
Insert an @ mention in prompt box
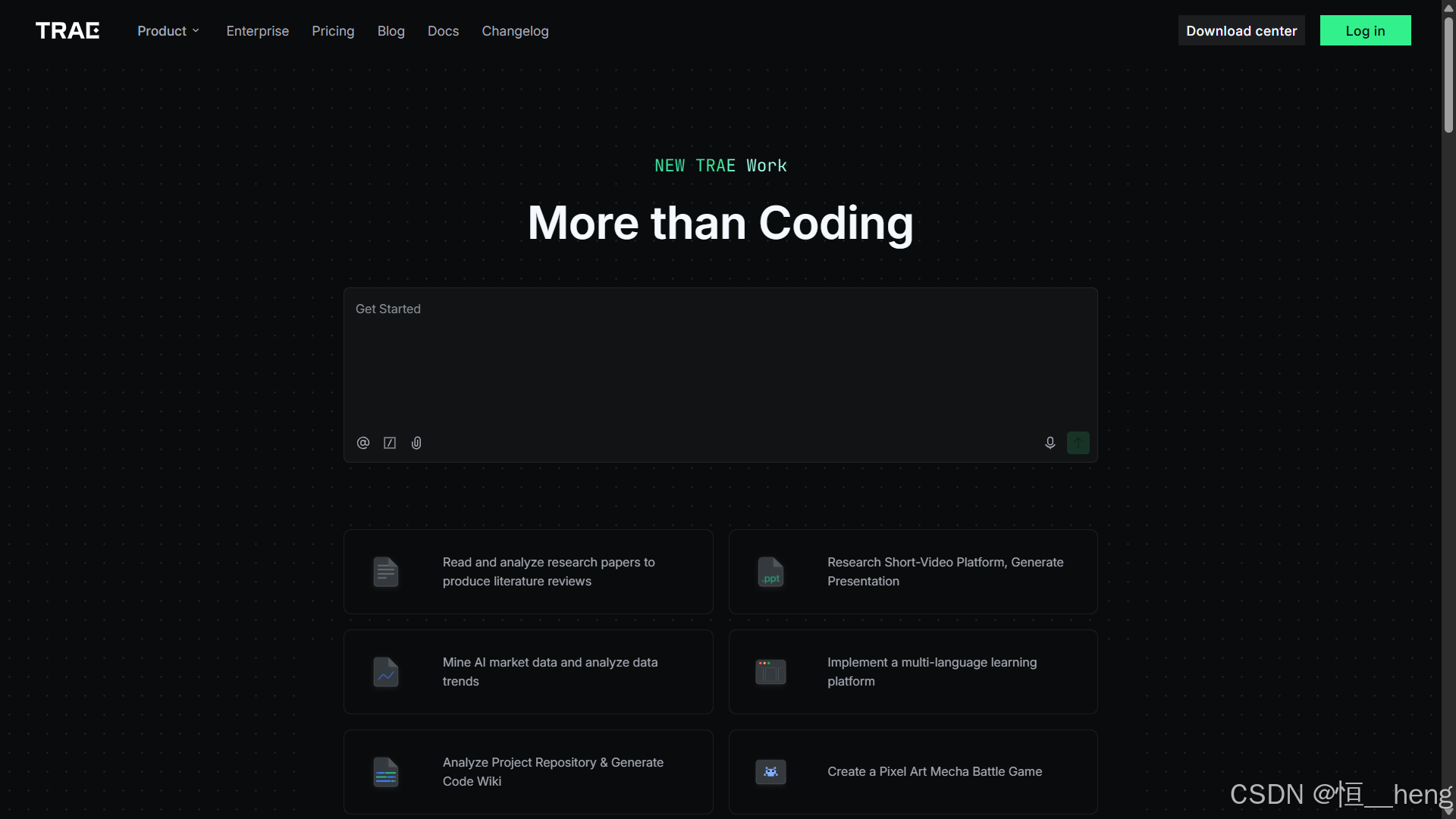pyautogui.click(x=363, y=443)
